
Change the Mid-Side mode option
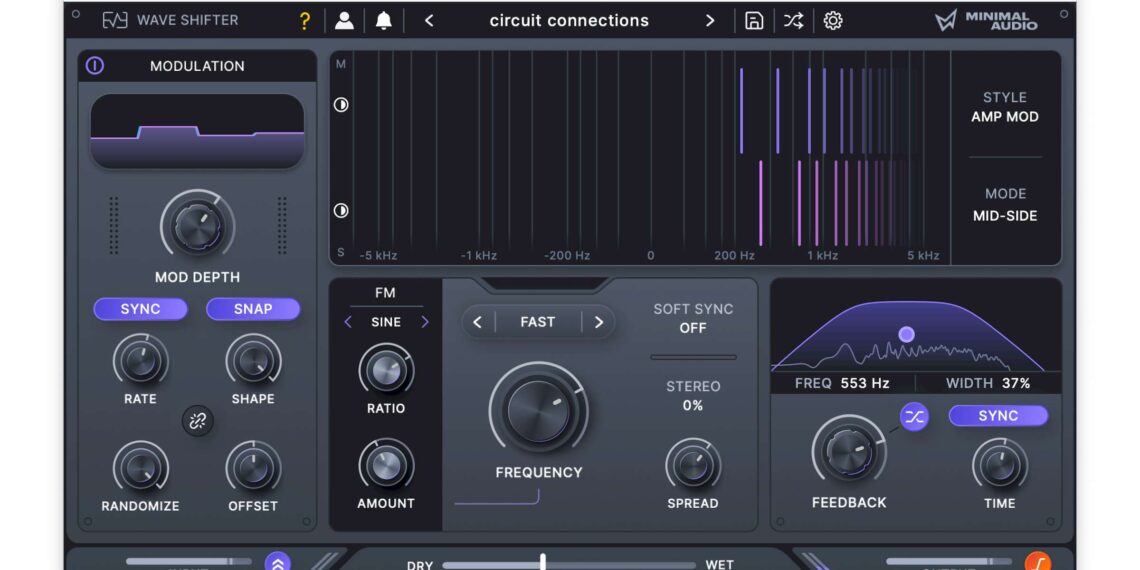1004,205
